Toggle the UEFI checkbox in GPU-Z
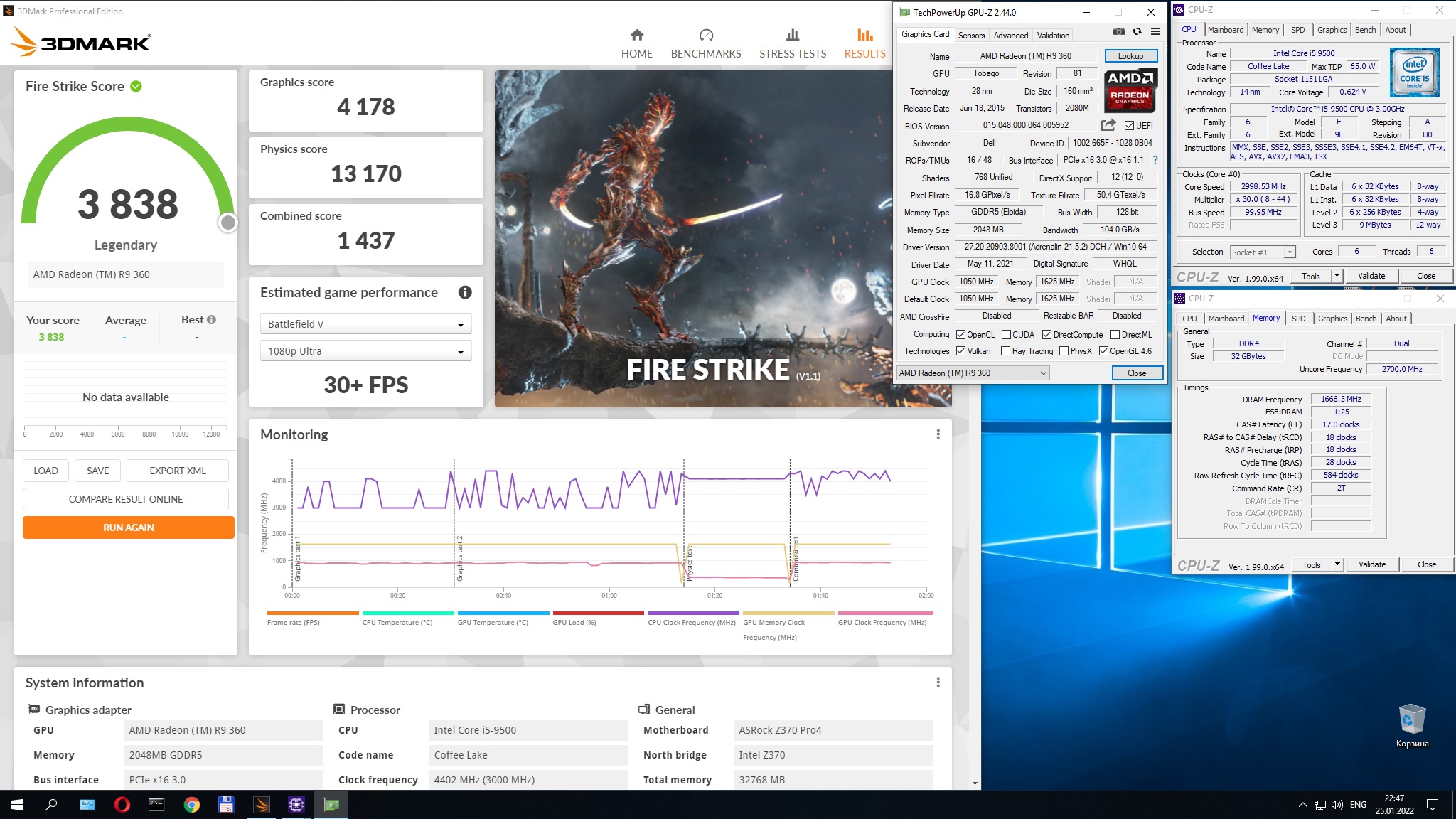The height and width of the screenshot is (819, 1456). [x=1129, y=126]
